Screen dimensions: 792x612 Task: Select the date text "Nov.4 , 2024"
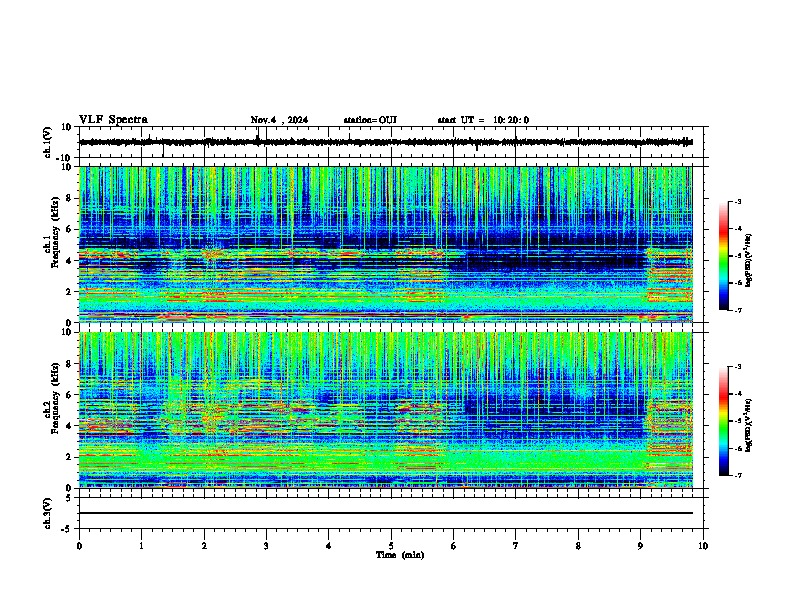click(x=279, y=120)
